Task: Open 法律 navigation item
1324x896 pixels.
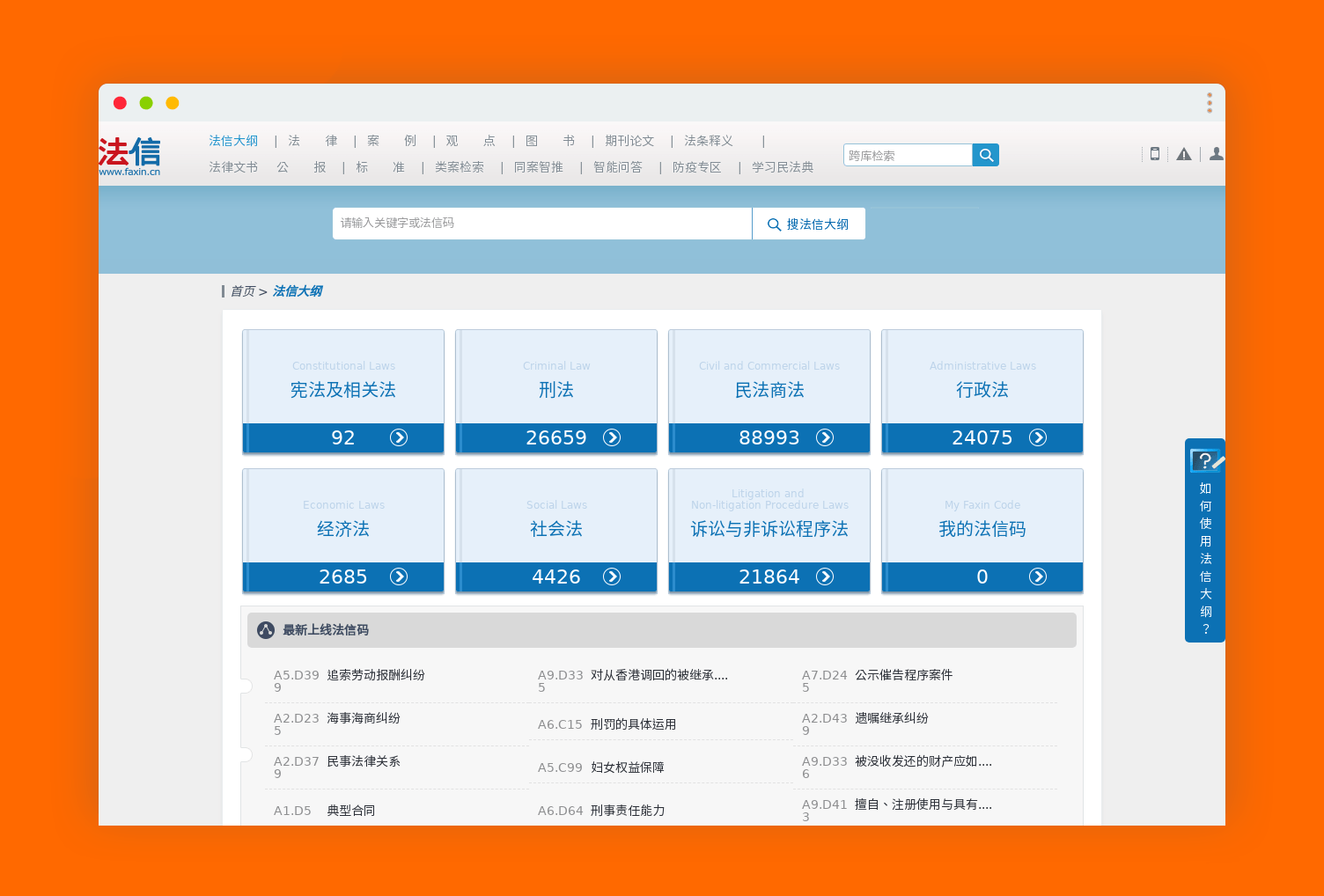Action: [x=313, y=141]
